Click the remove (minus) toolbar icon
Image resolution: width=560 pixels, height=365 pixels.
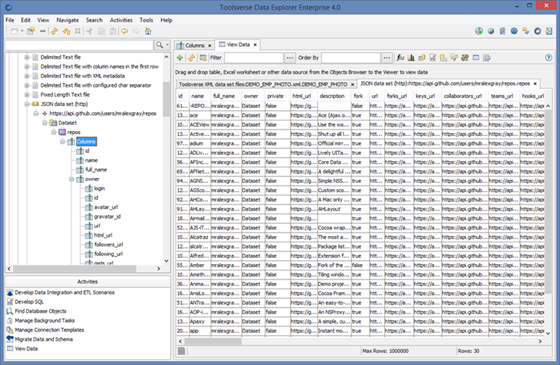pyautogui.click(x=43, y=31)
